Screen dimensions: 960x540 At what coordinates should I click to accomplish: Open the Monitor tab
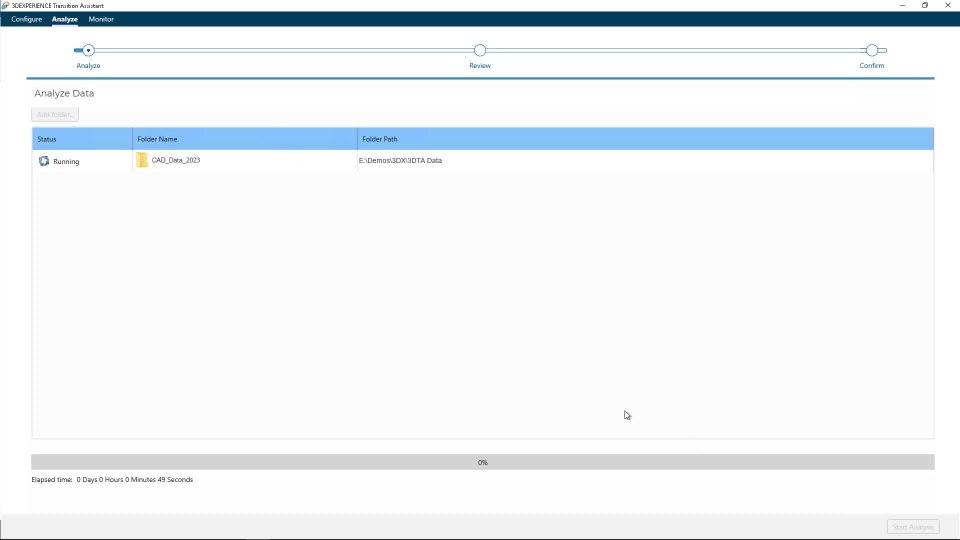[101, 19]
